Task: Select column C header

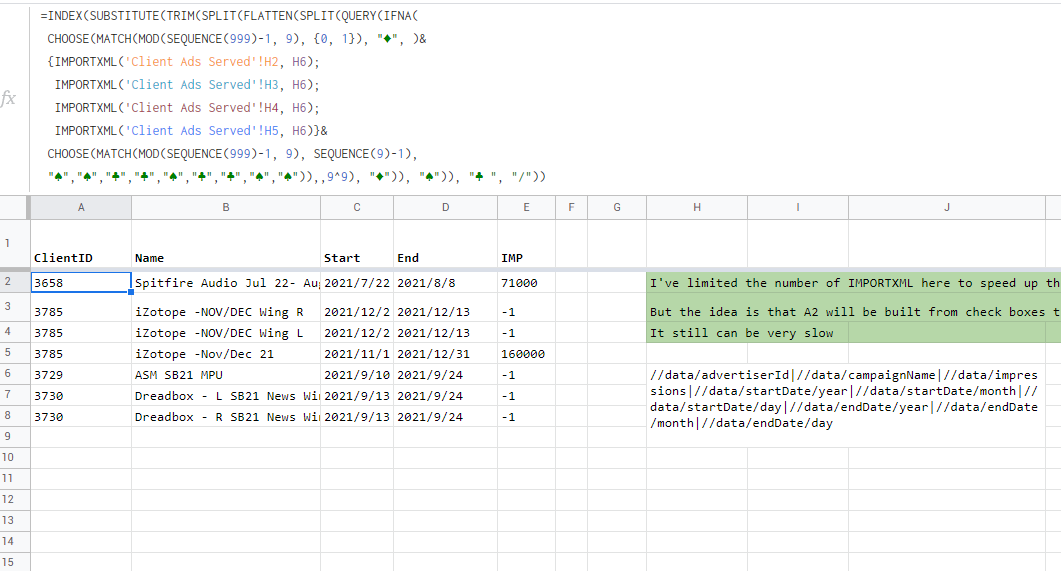Action: pos(357,208)
